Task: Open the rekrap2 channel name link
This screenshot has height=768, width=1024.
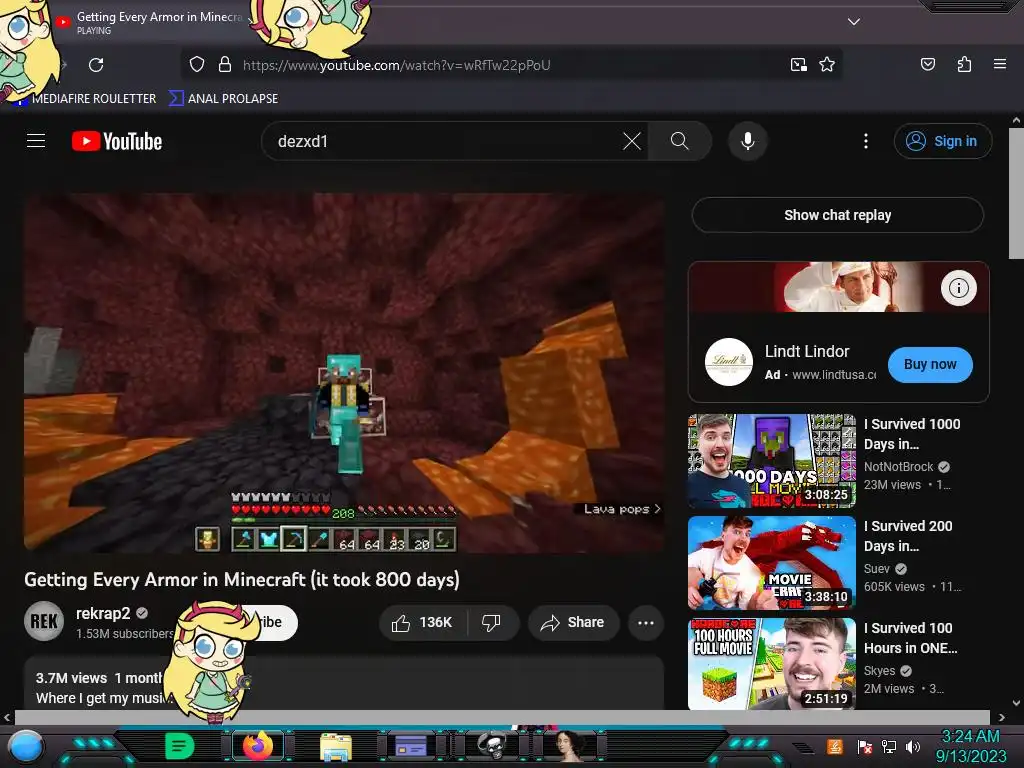Action: pos(103,613)
